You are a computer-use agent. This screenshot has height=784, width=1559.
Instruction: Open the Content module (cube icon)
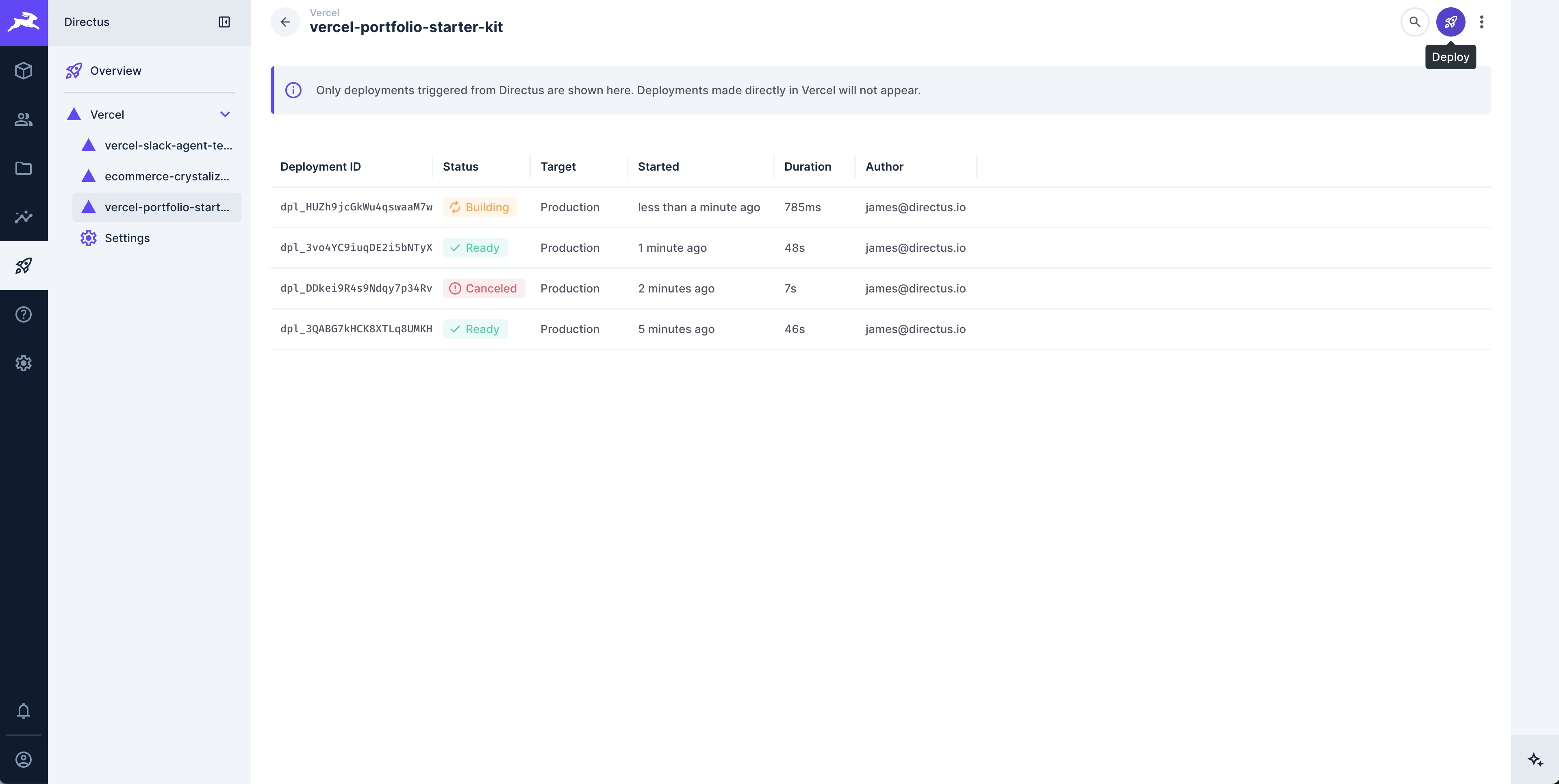pos(24,70)
